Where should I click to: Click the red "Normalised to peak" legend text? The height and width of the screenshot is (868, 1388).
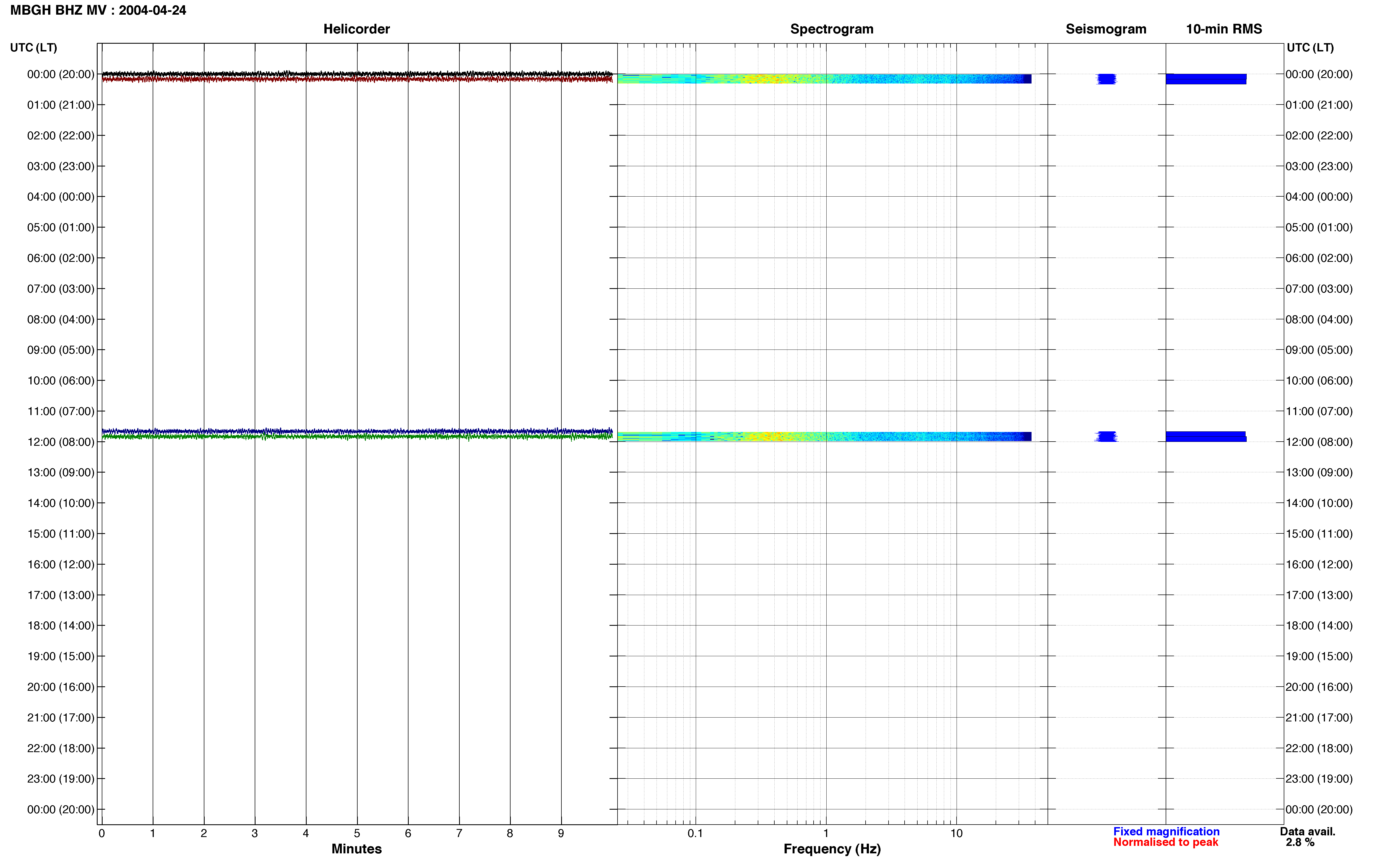(x=1165, y=842)
